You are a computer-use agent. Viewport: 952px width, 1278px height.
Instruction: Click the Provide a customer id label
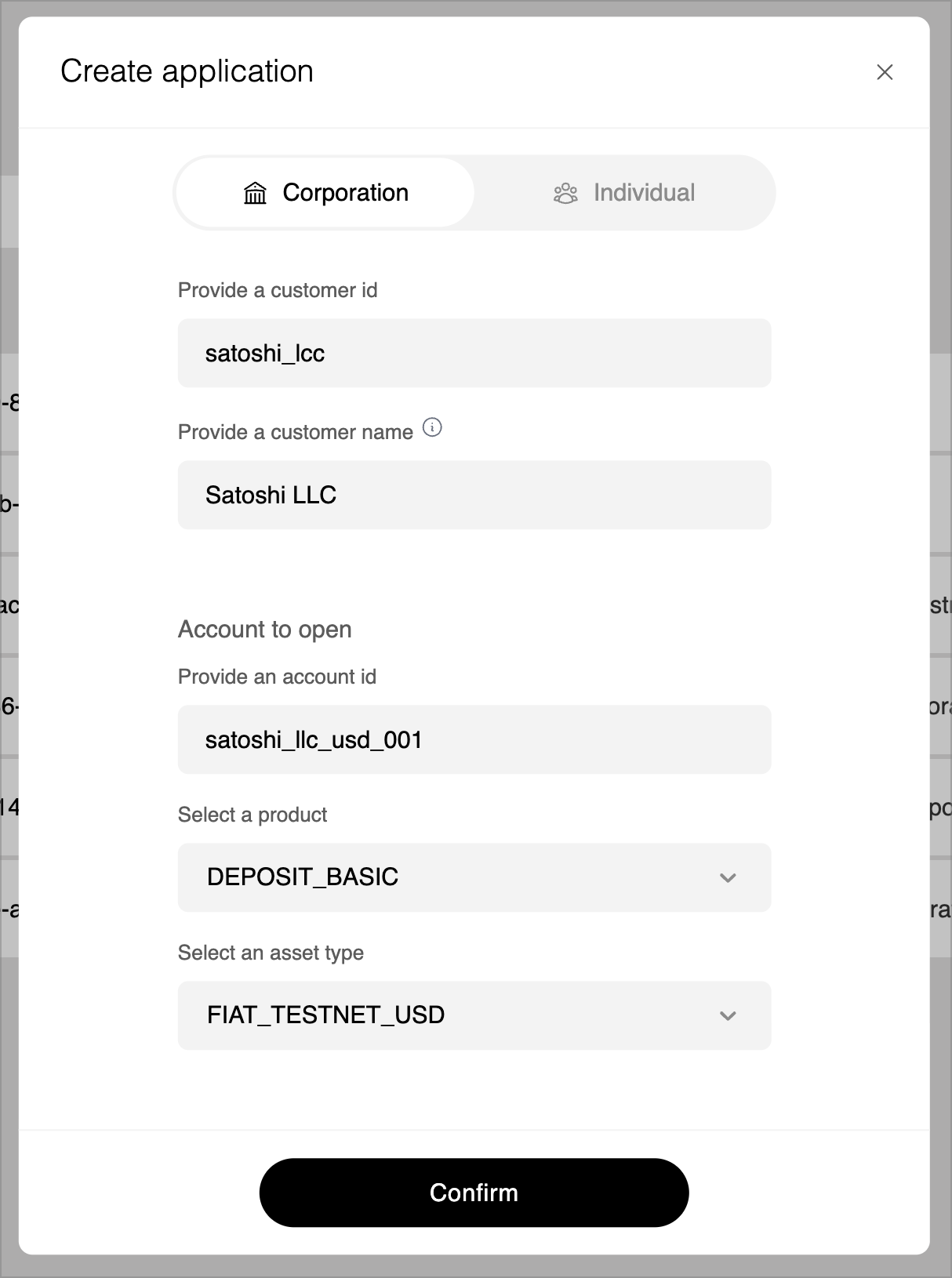278,290
